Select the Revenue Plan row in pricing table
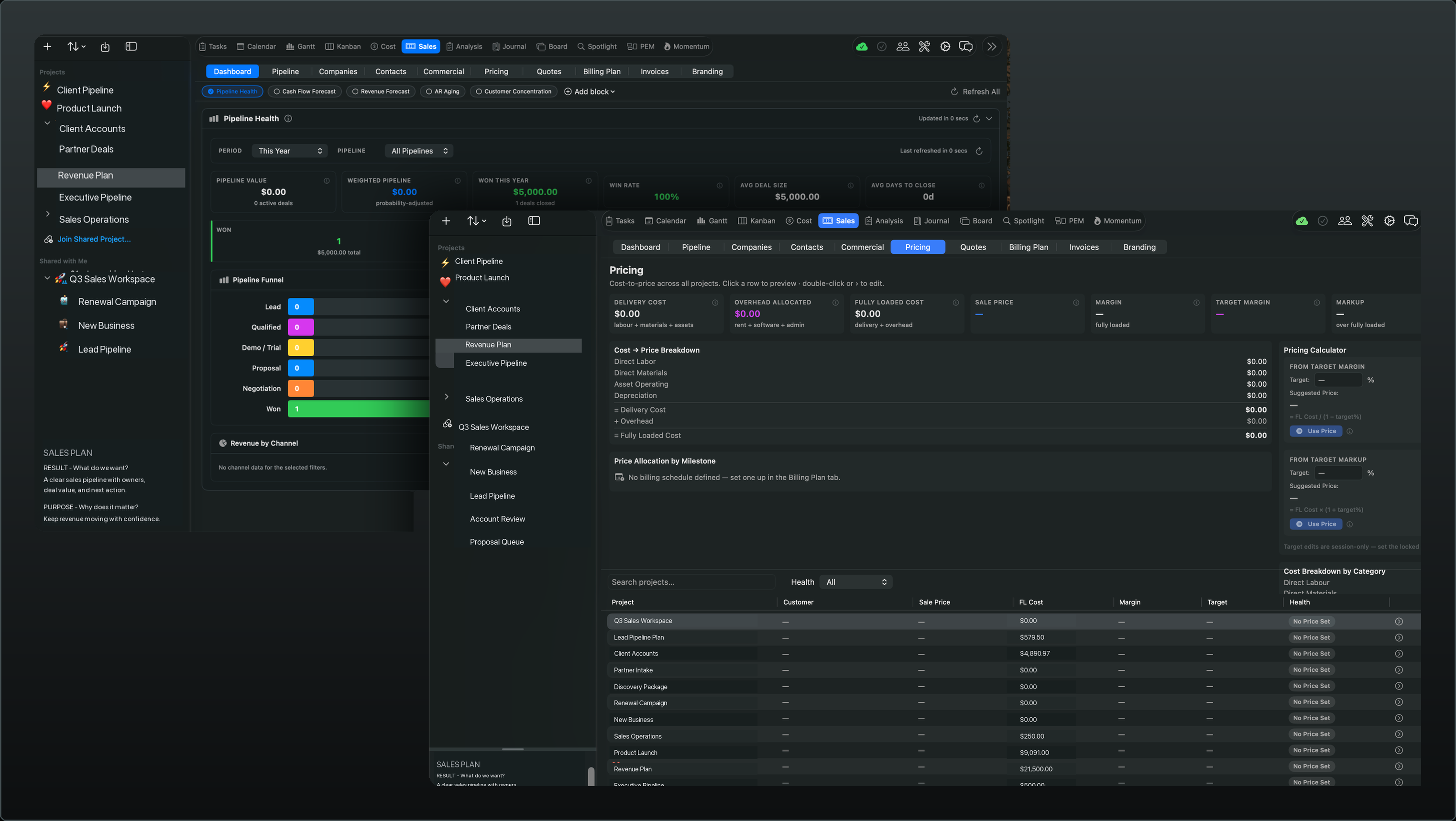The image size is (1456, 821). coord(1013,768)
